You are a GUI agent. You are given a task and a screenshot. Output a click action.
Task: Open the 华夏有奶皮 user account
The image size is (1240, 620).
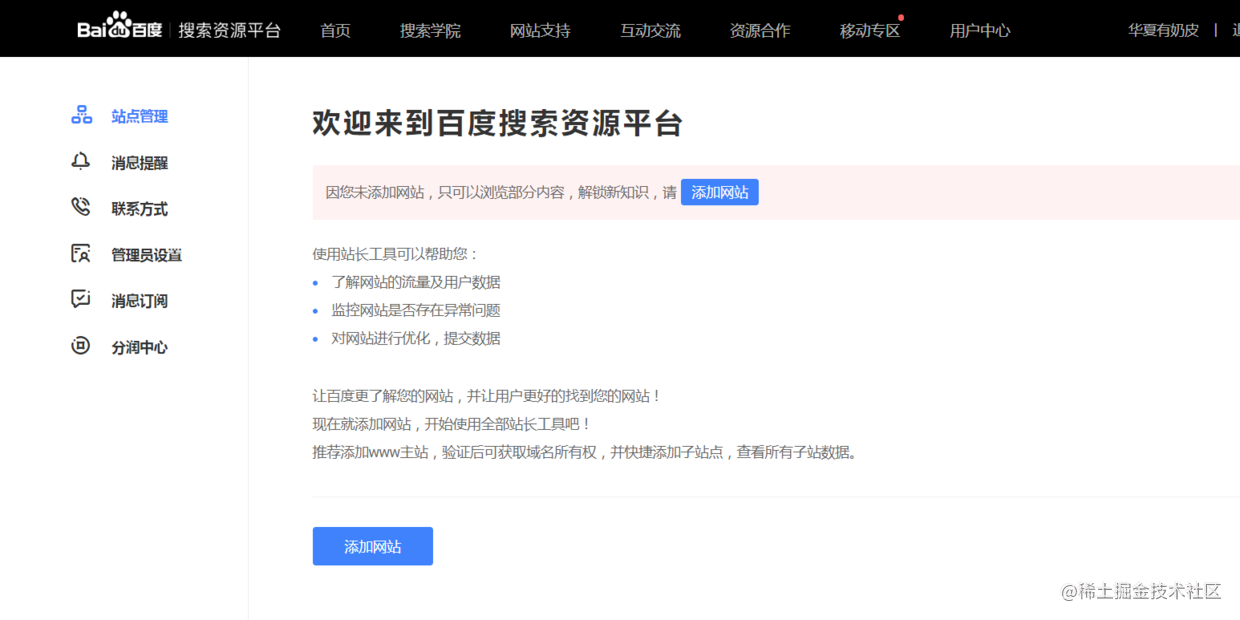click(1164, 30)
